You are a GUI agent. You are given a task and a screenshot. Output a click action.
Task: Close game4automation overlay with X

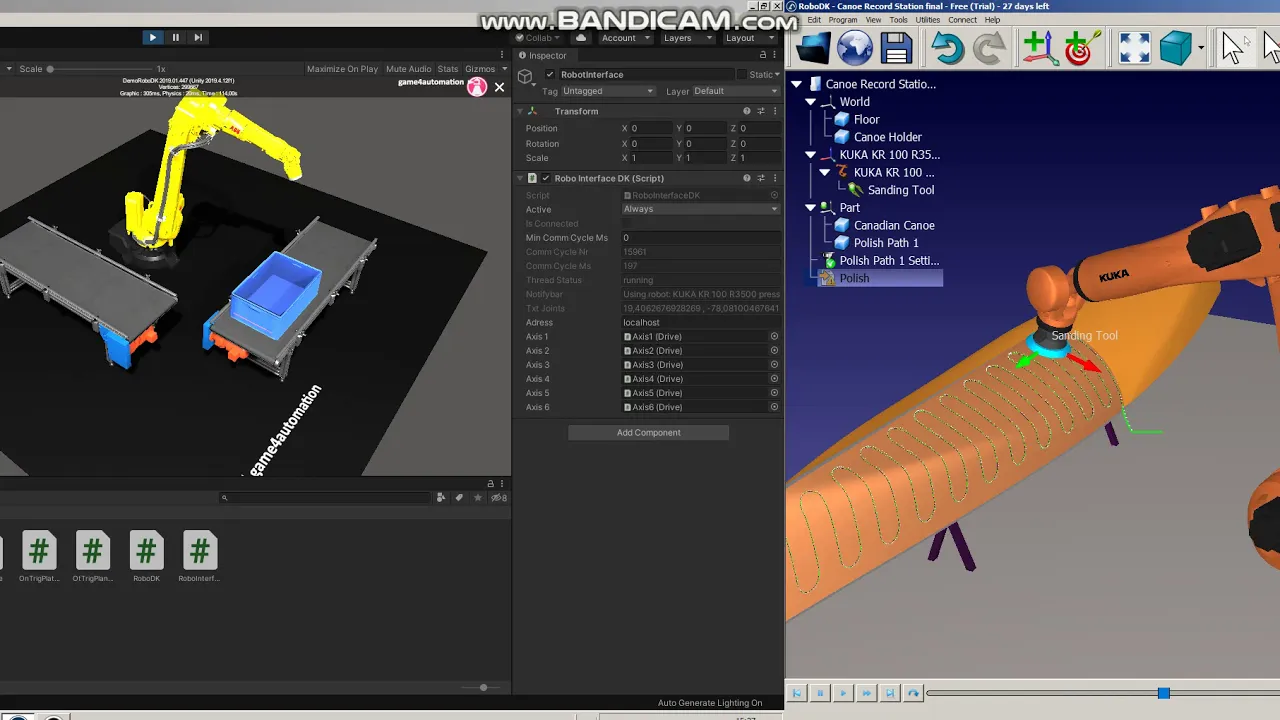[499, 87]
